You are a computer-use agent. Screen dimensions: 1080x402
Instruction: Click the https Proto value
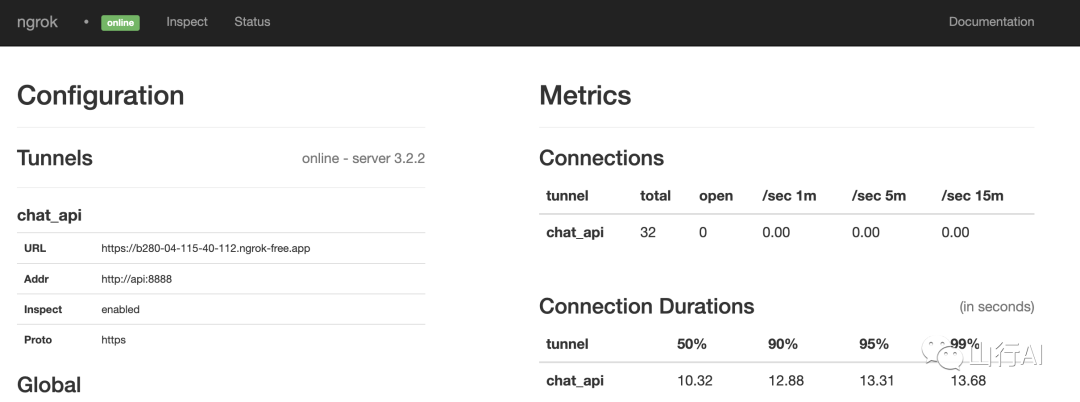pos(114,340)
